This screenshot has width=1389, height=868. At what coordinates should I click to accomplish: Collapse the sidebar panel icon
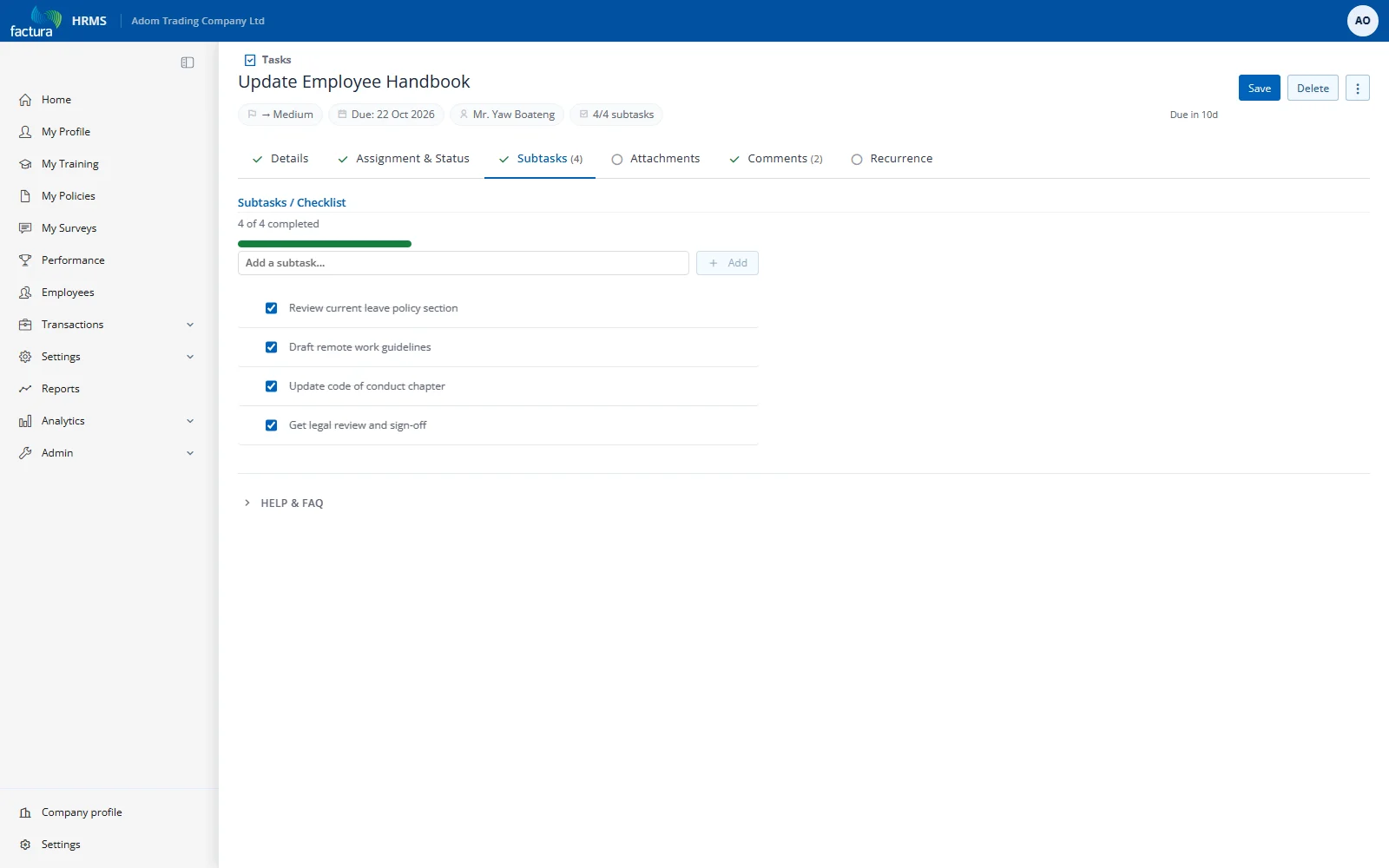188,62
